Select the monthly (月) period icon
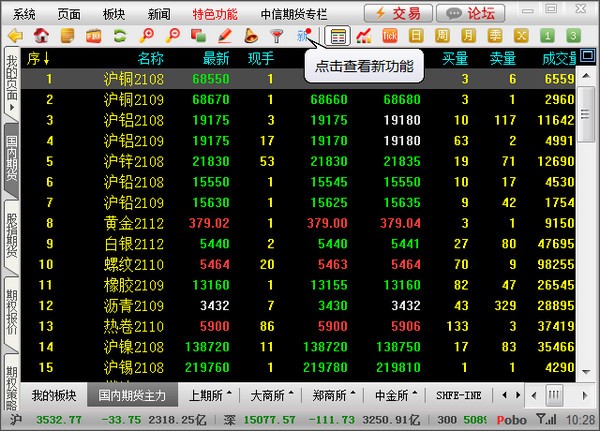600x431 pixels. [x=468, y=36]
